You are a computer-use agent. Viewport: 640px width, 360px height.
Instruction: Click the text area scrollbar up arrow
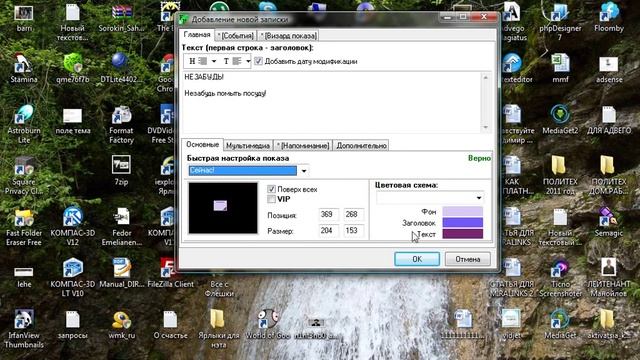[486, 78]
